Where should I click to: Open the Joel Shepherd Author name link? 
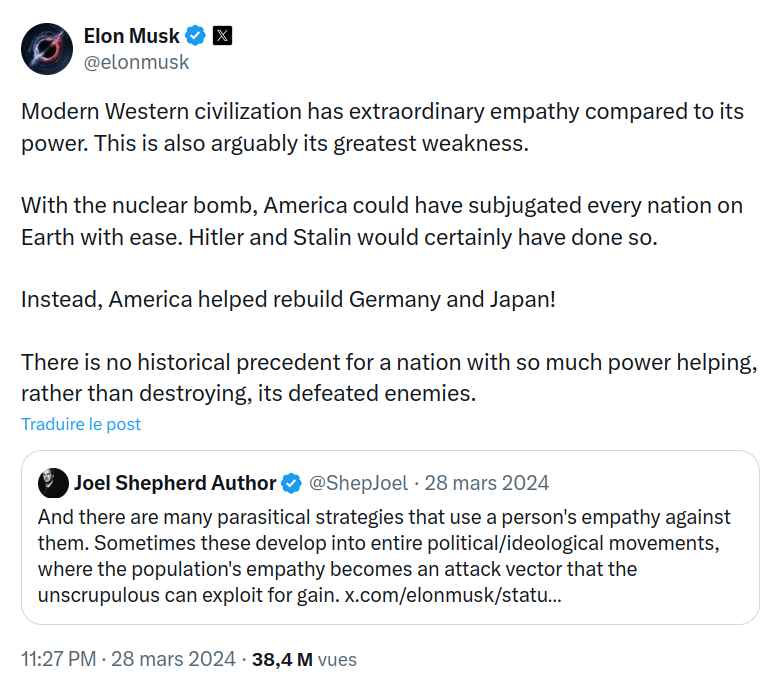[175, 483]
